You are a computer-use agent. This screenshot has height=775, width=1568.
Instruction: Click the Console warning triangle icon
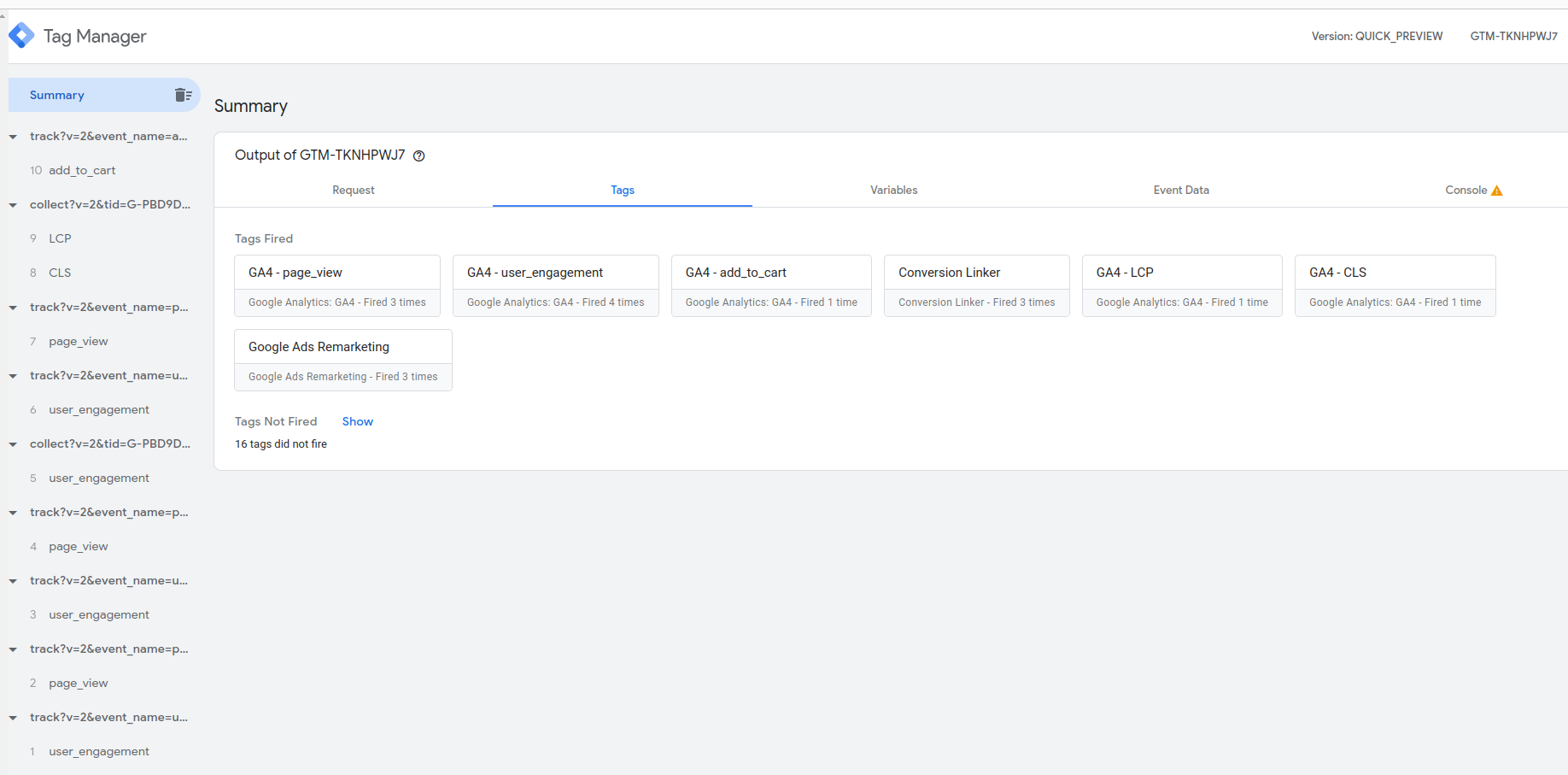pos(1496,191)
